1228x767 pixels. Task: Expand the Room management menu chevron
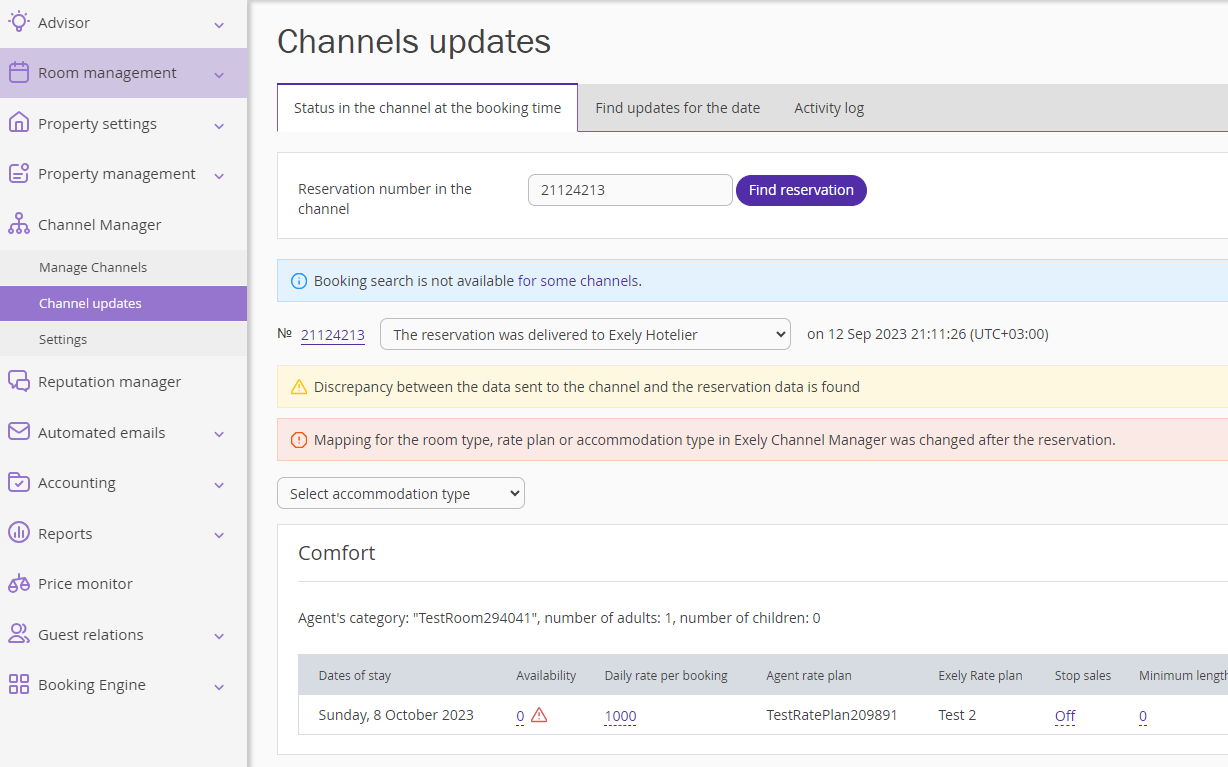pos(219,74)
